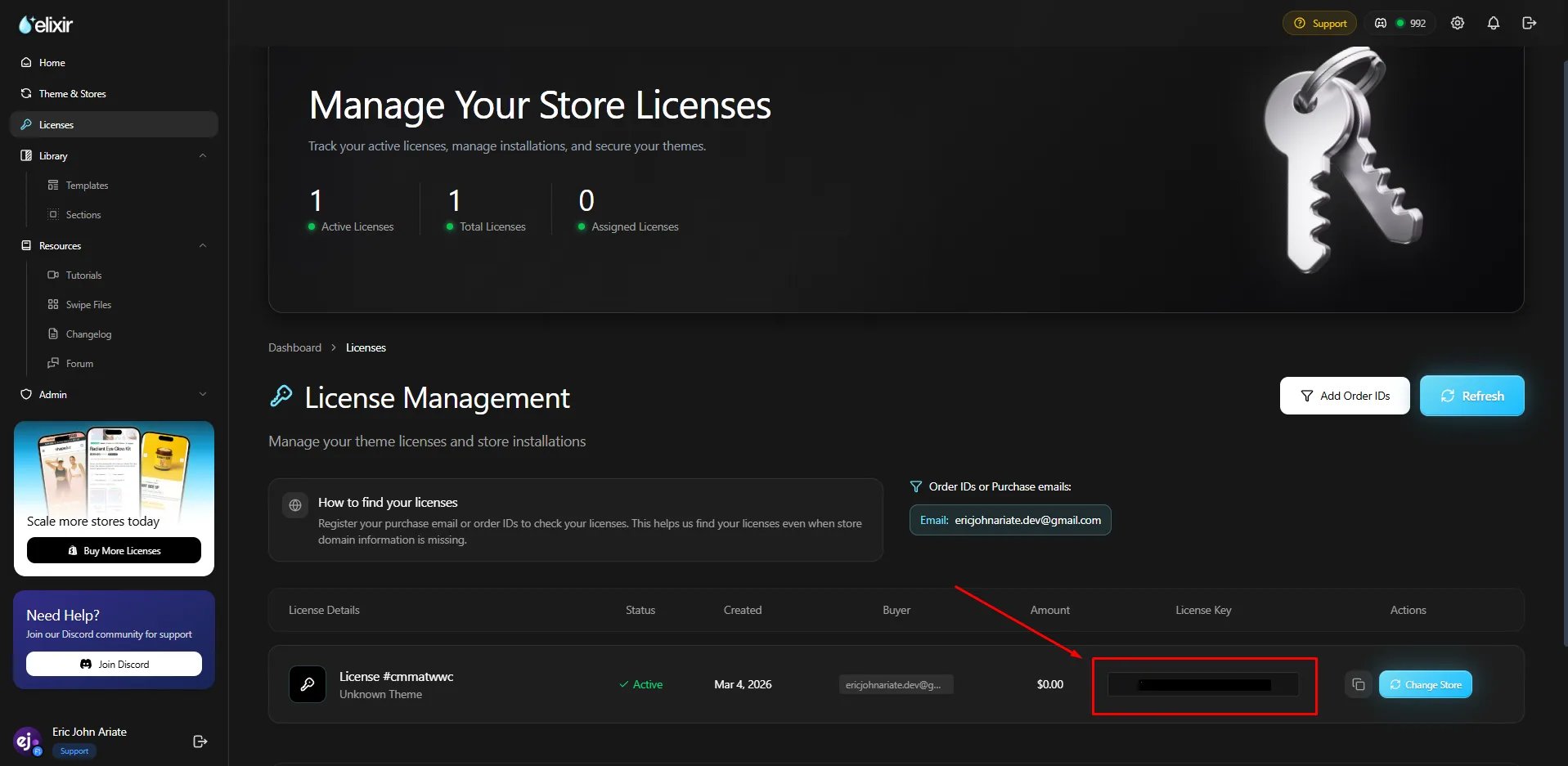
Task: Click the copy license key icon
Action: pyautogui.click(x=1359, y=684)
